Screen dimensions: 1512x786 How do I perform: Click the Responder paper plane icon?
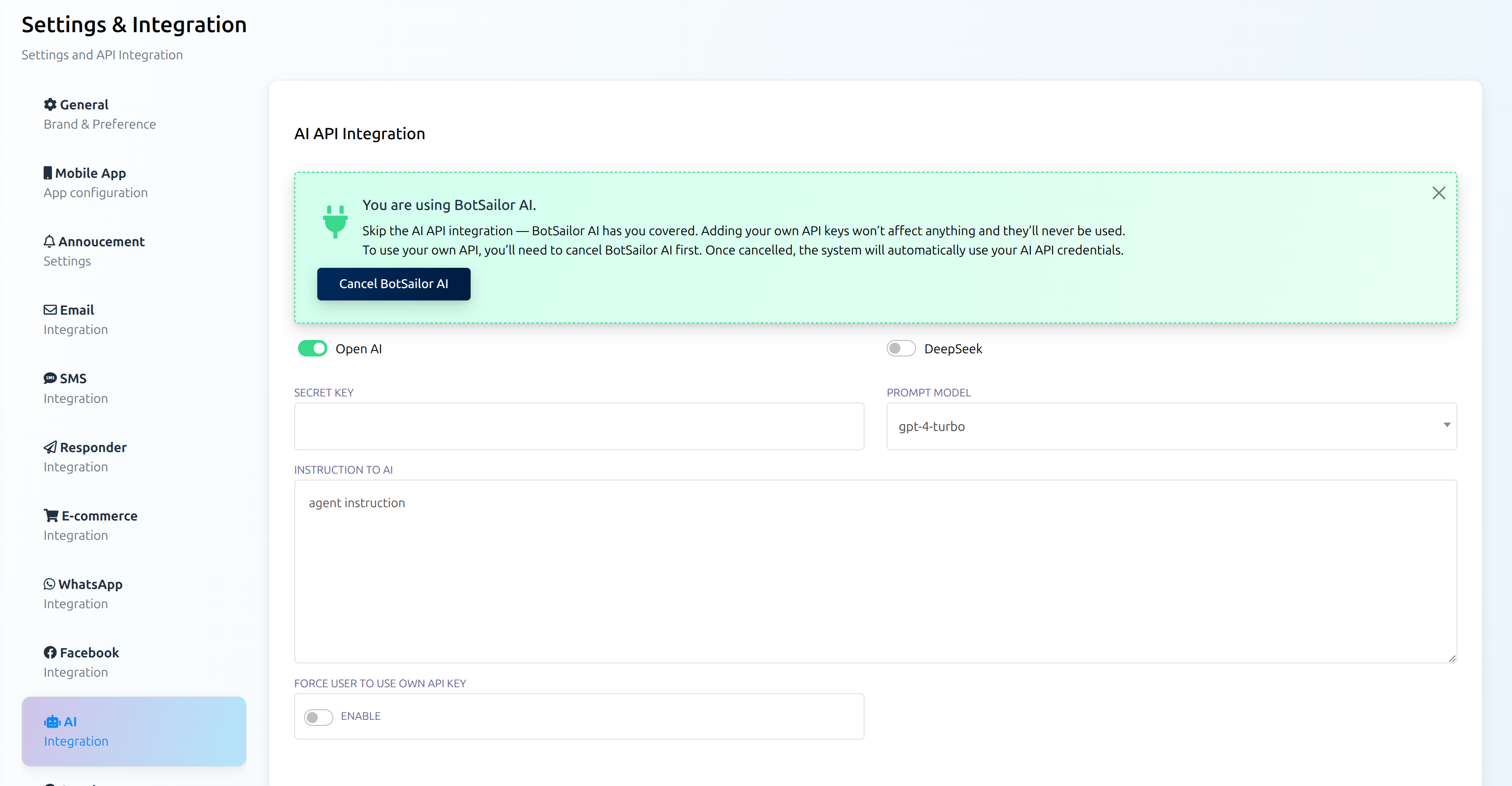click(50, 447)
